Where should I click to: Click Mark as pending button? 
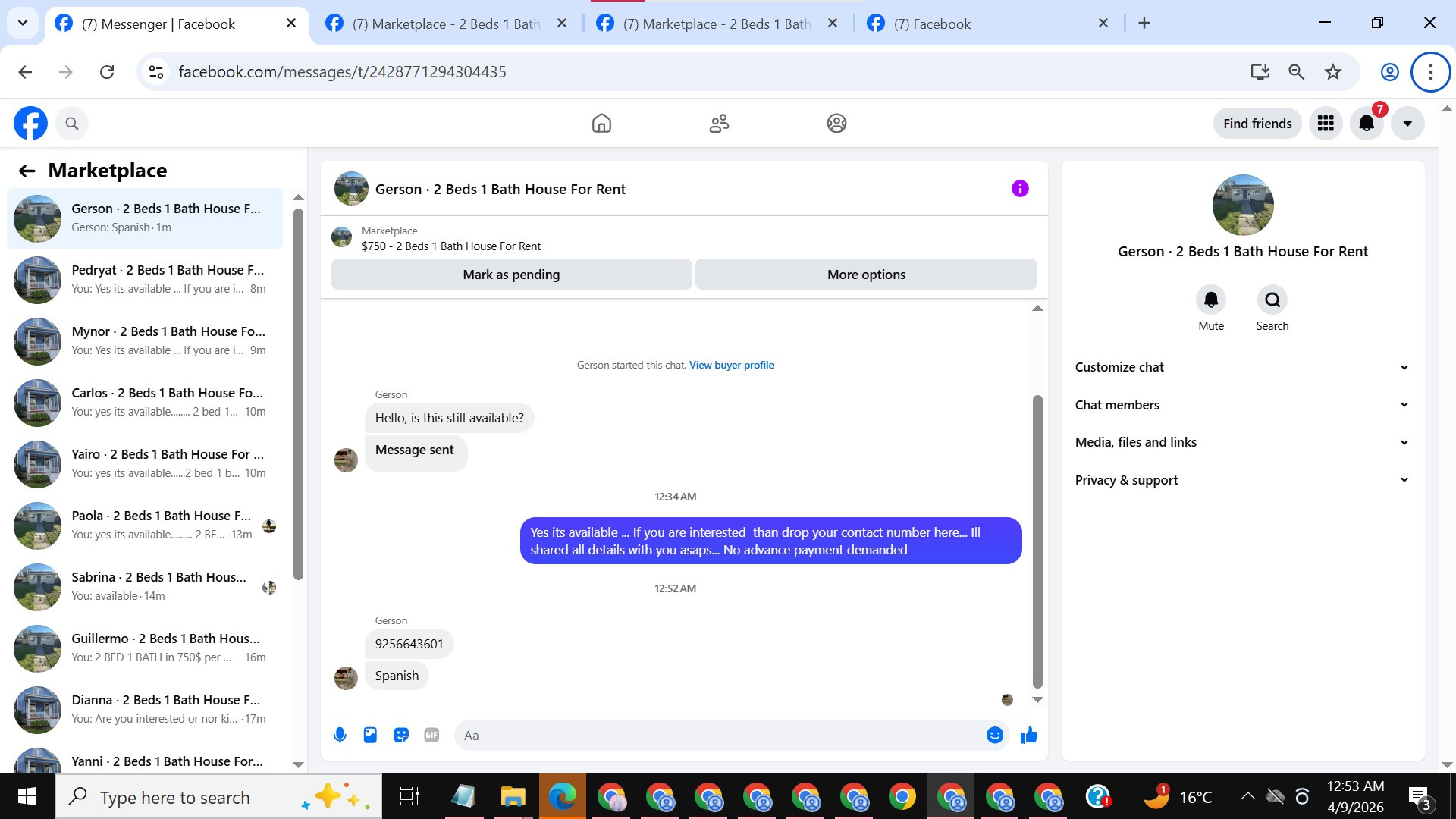tap(511, 275)
